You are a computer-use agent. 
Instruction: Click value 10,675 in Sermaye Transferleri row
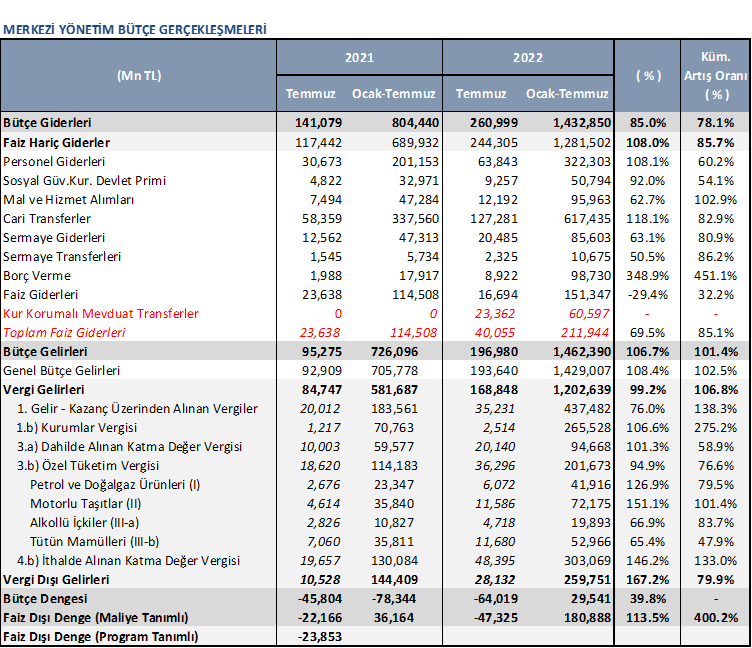(591, 257)
